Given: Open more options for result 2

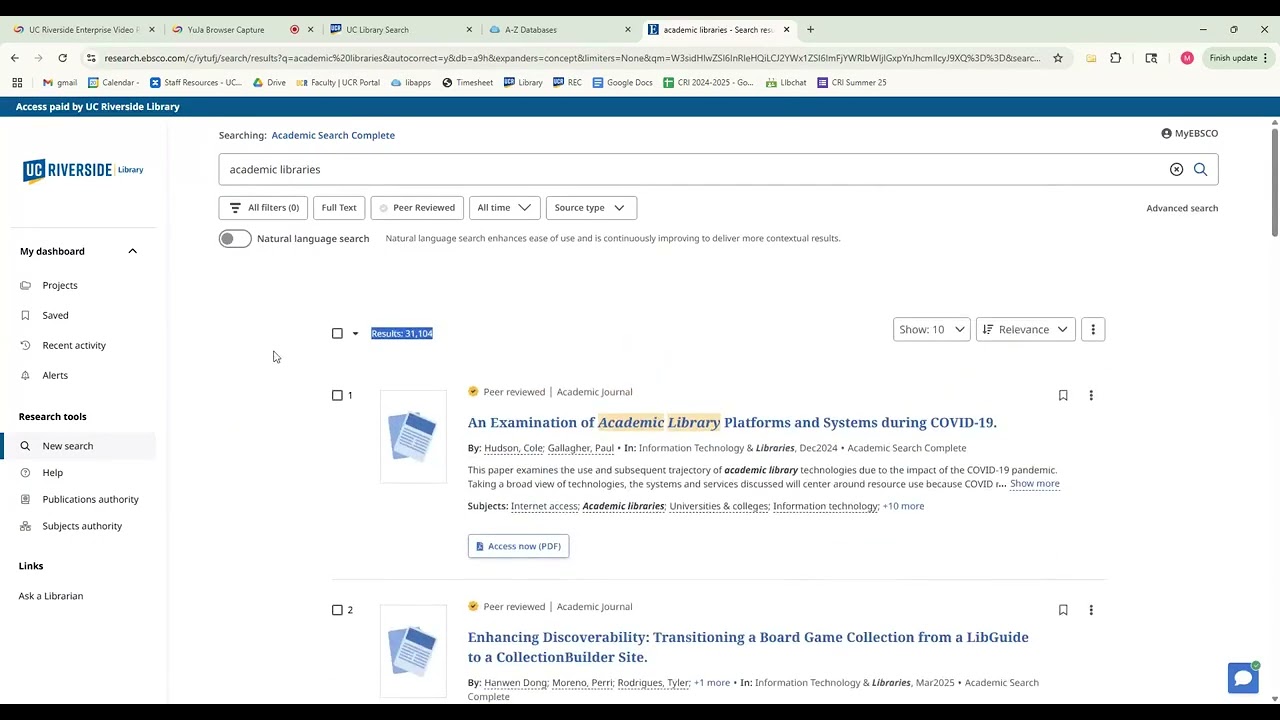Looking at the screenshot, I should pyautogui.click(x=1091, y=610).
